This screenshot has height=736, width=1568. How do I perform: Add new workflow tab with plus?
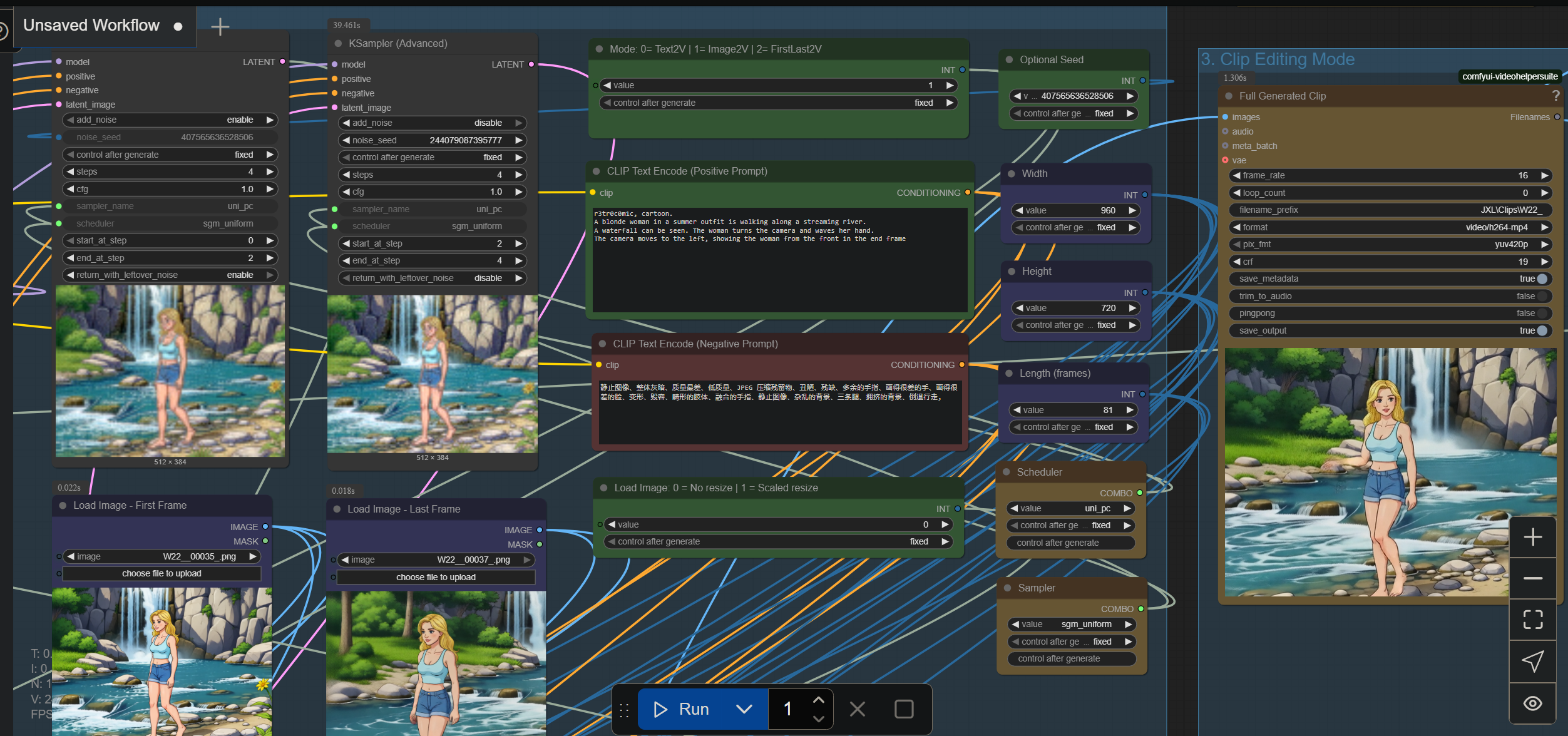220,26
